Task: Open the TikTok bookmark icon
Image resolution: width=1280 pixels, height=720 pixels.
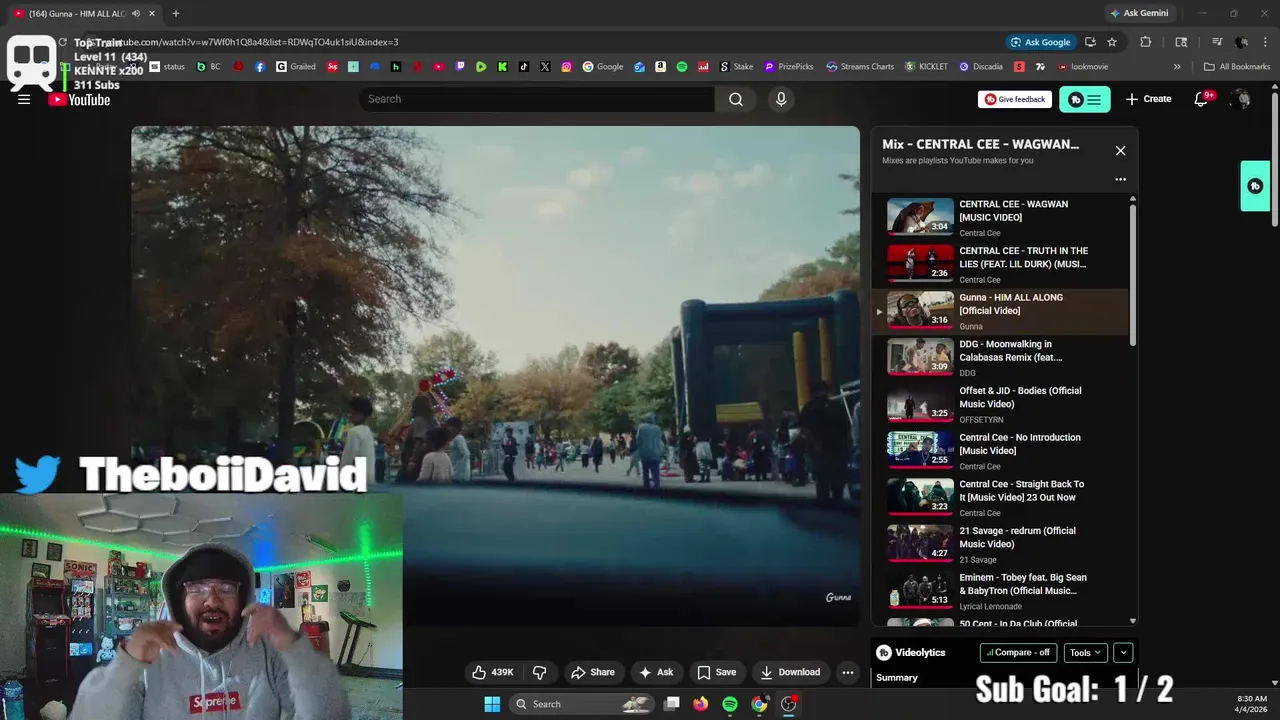Action: coord(523,67)
